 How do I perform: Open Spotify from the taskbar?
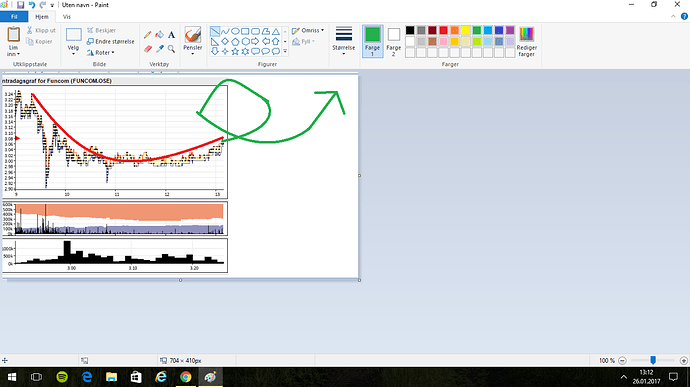(62, 377)
